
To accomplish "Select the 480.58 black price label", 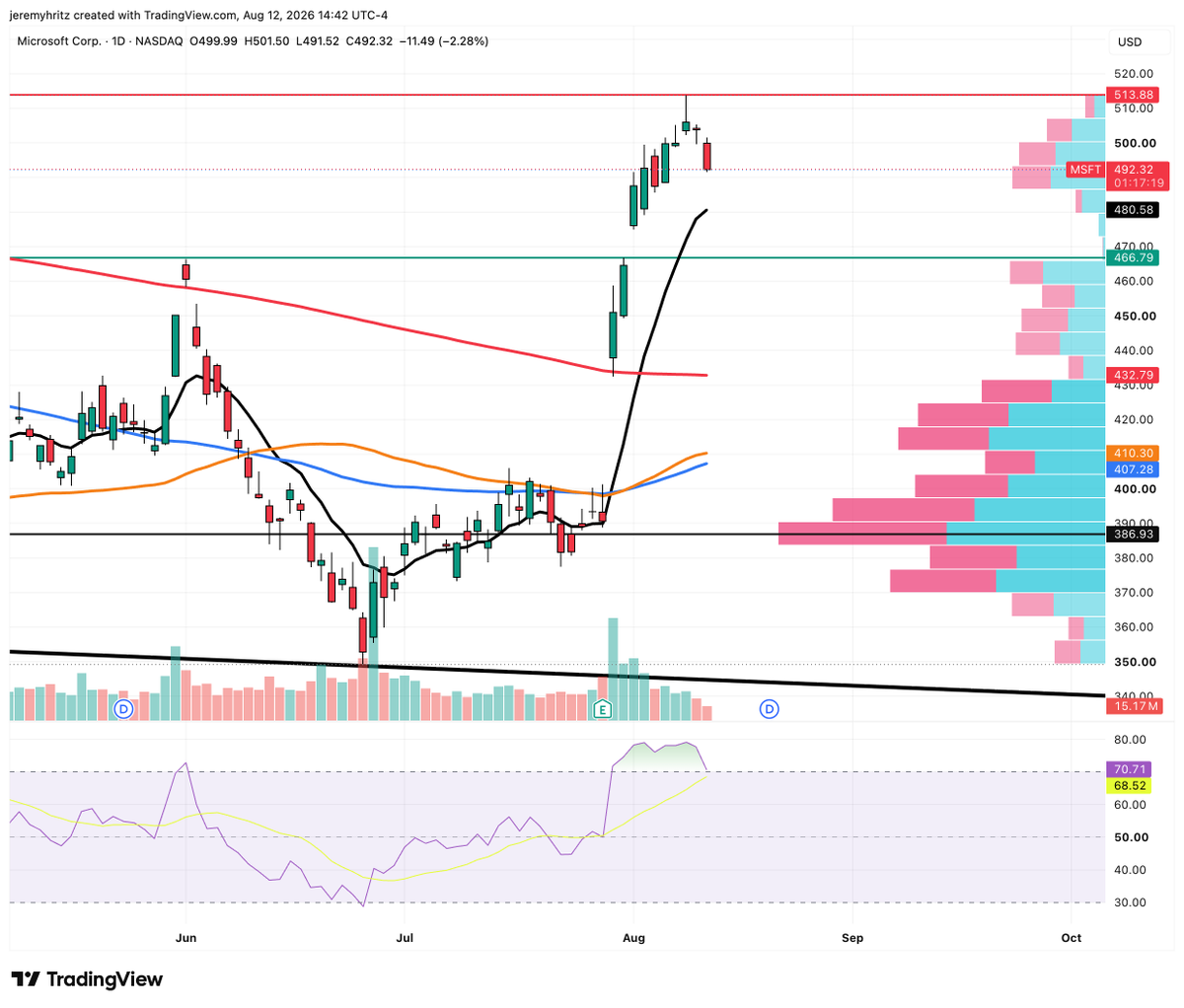I will (x=1134, y=210).
